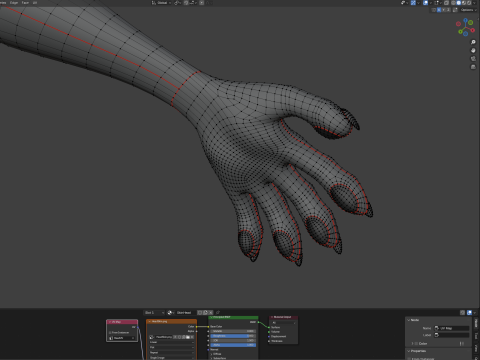Expand the shading options dropdown arrow
Image resolution: width=480 pixels, height=360 pixels.
[474, 3]
